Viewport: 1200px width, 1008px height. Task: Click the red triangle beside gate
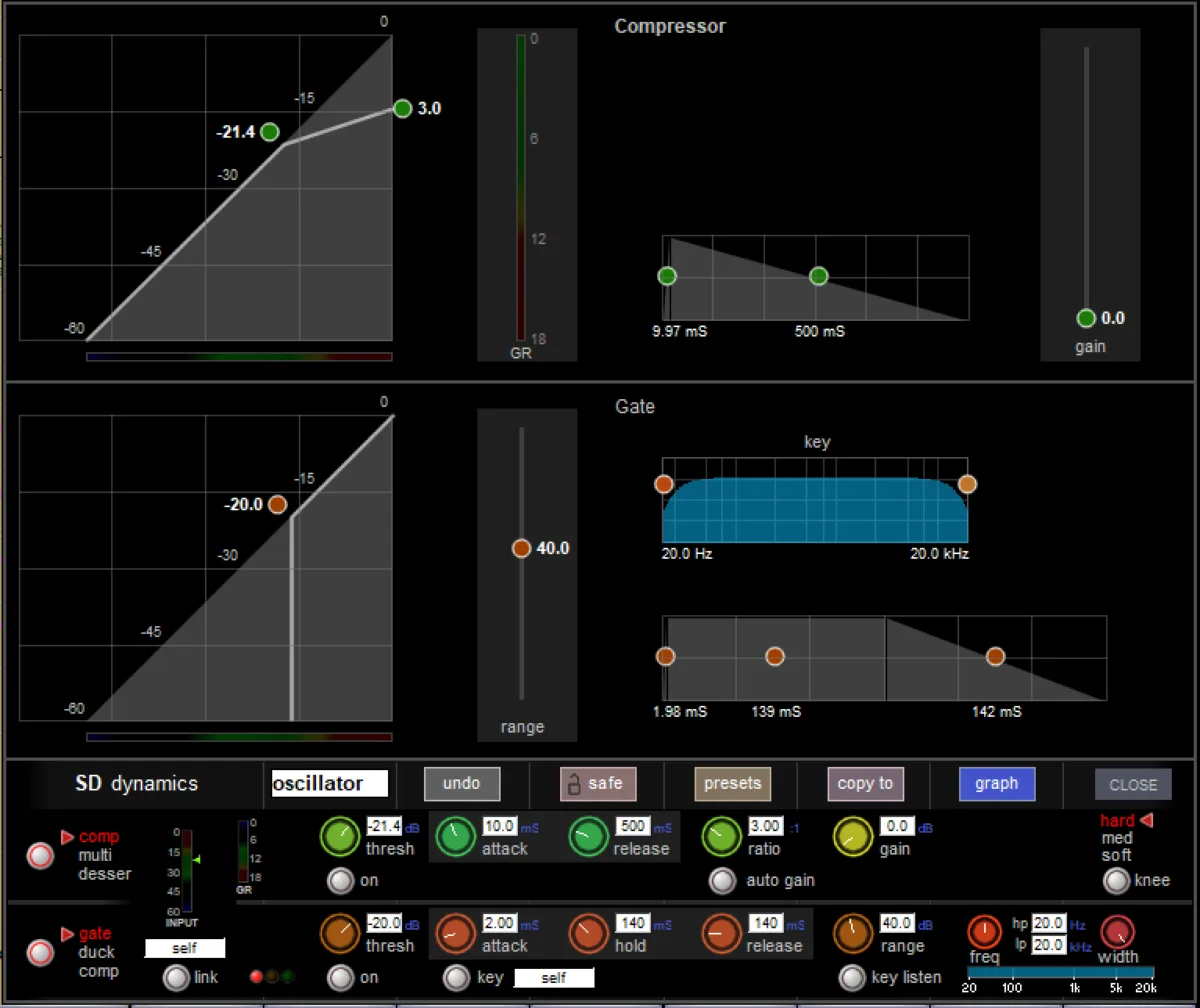[x=68, y=934]
